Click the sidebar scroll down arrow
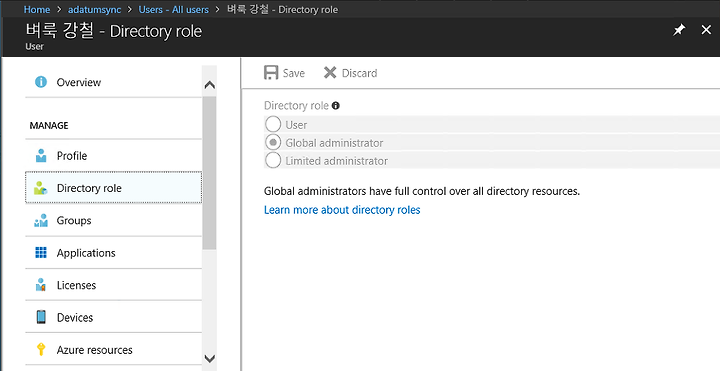The height and width of the screenshot is (371, 720). point(209,358)
